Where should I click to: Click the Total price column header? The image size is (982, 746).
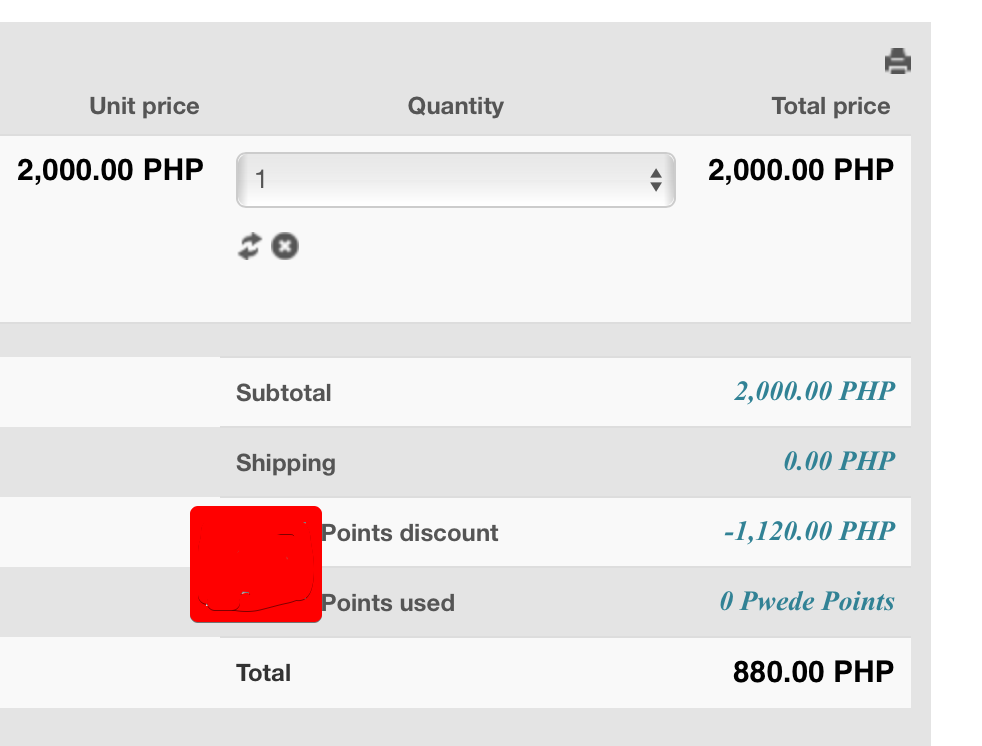tap(830, 106)
